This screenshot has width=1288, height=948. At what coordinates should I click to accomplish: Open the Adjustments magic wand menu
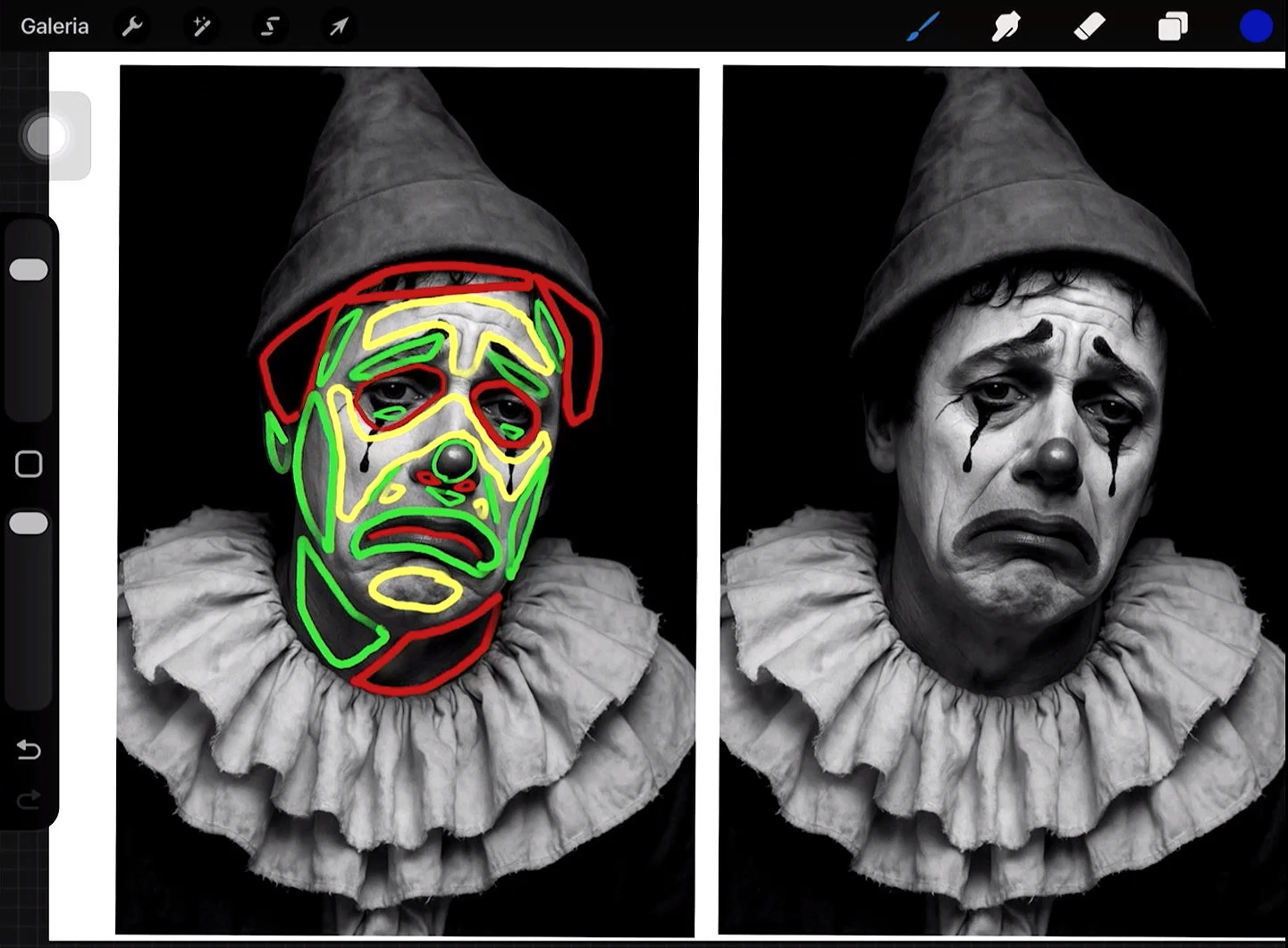coord(201,26)
